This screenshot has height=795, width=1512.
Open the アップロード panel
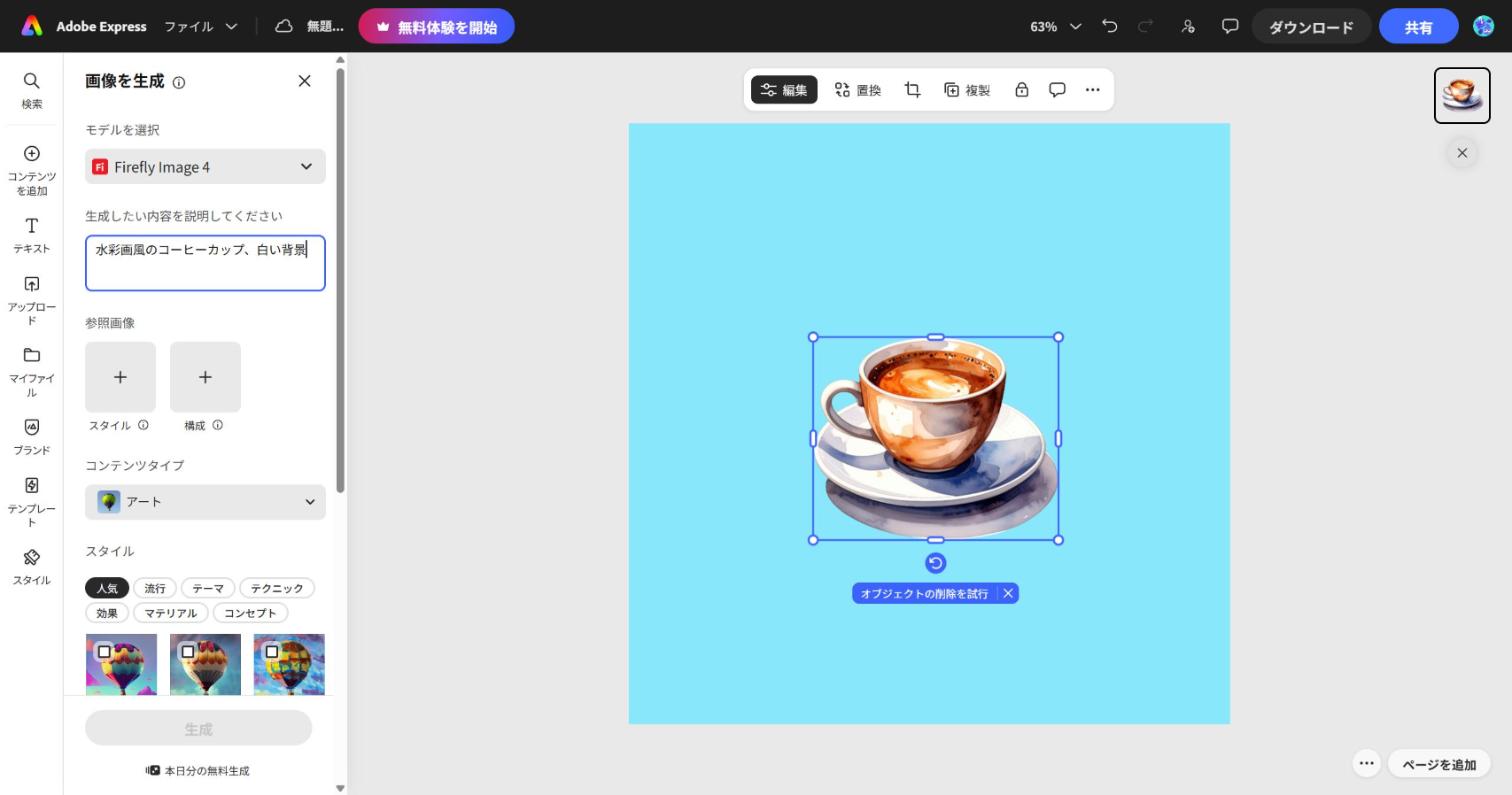tap(32, 300)
